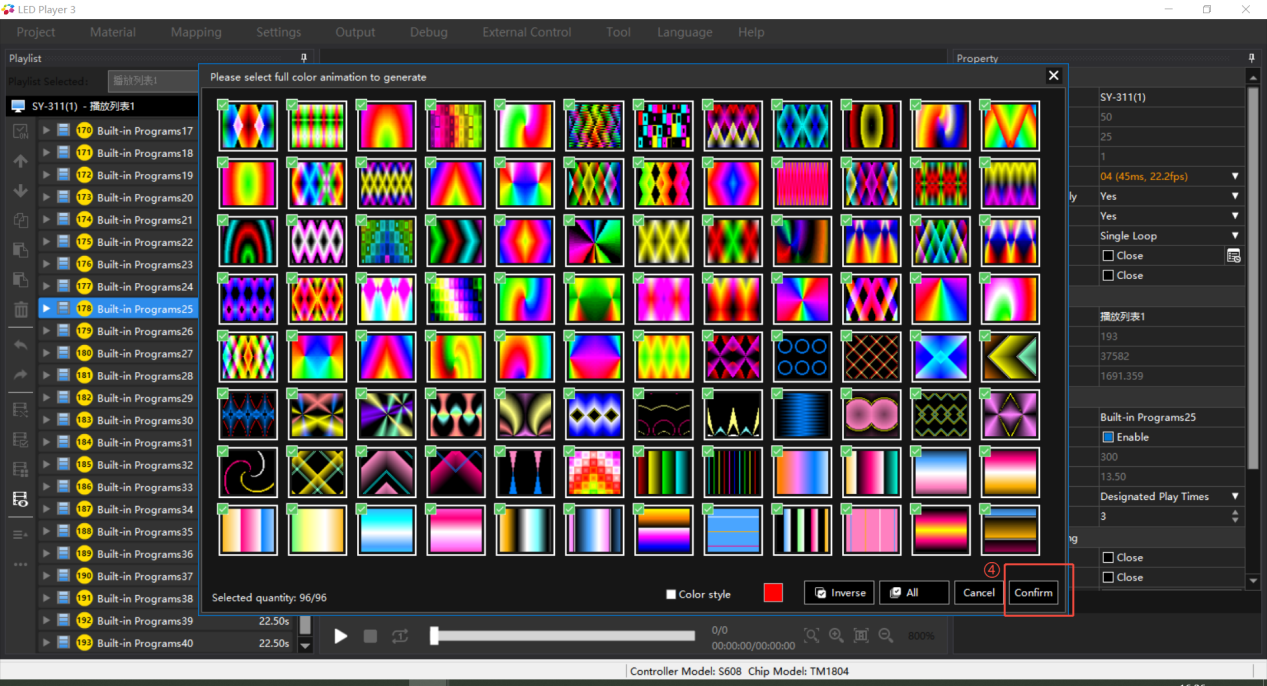Adjust the play times stepper showing 3

tap(1236, 517)
